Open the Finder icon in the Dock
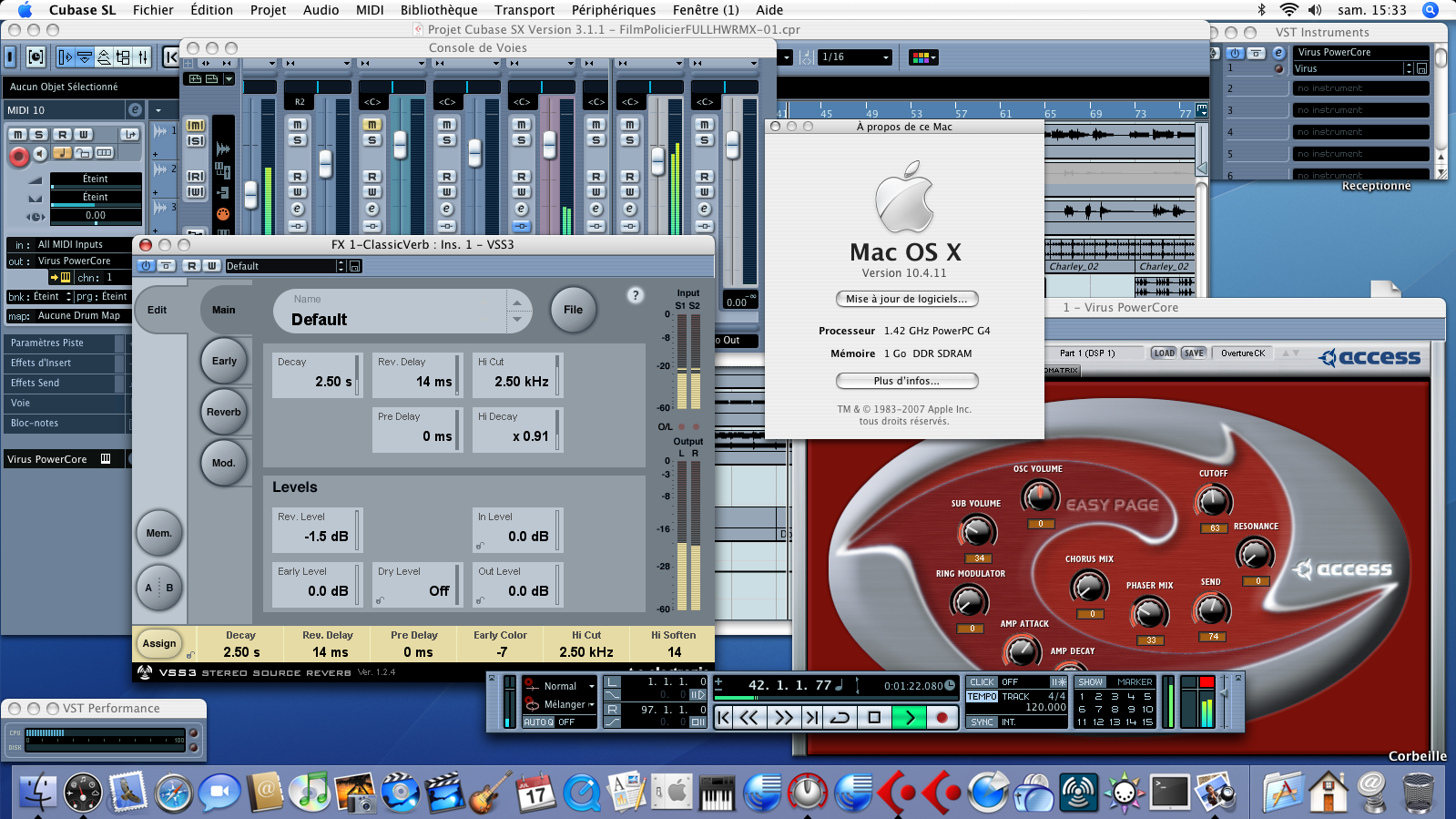Viewport: 1456px width, 819px height. (36, 792)
